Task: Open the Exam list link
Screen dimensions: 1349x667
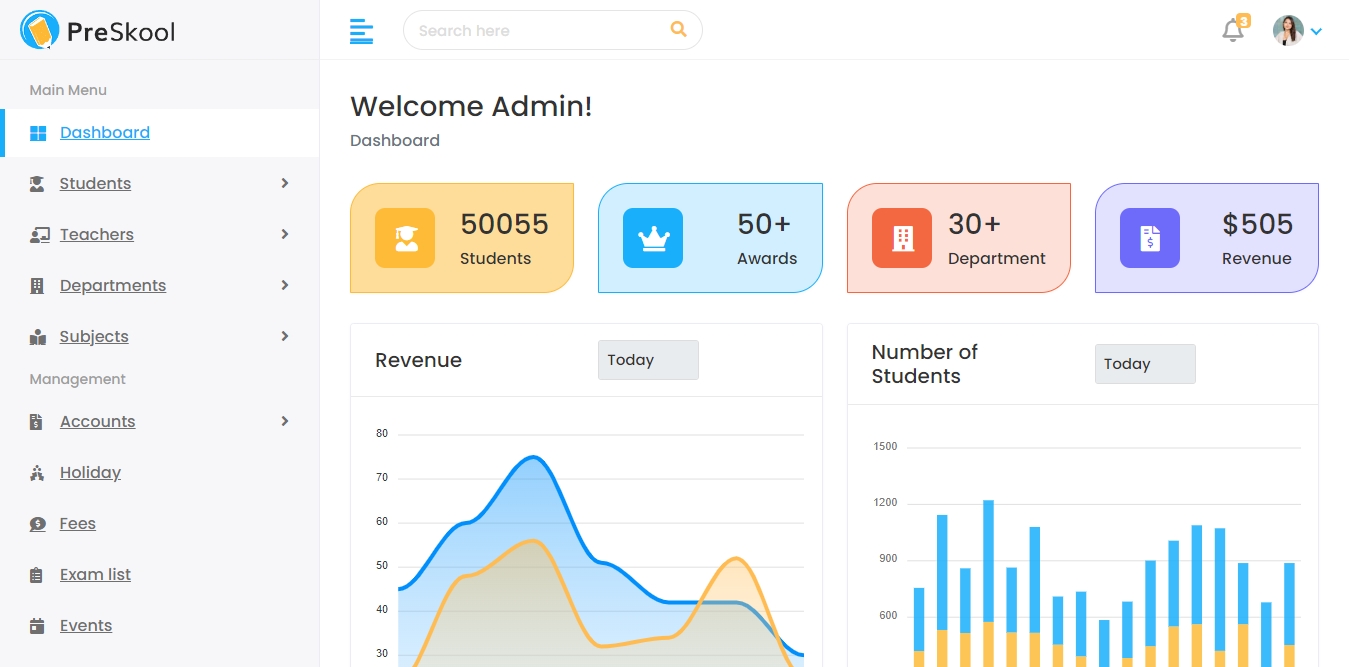Action: tap(95, 575)
